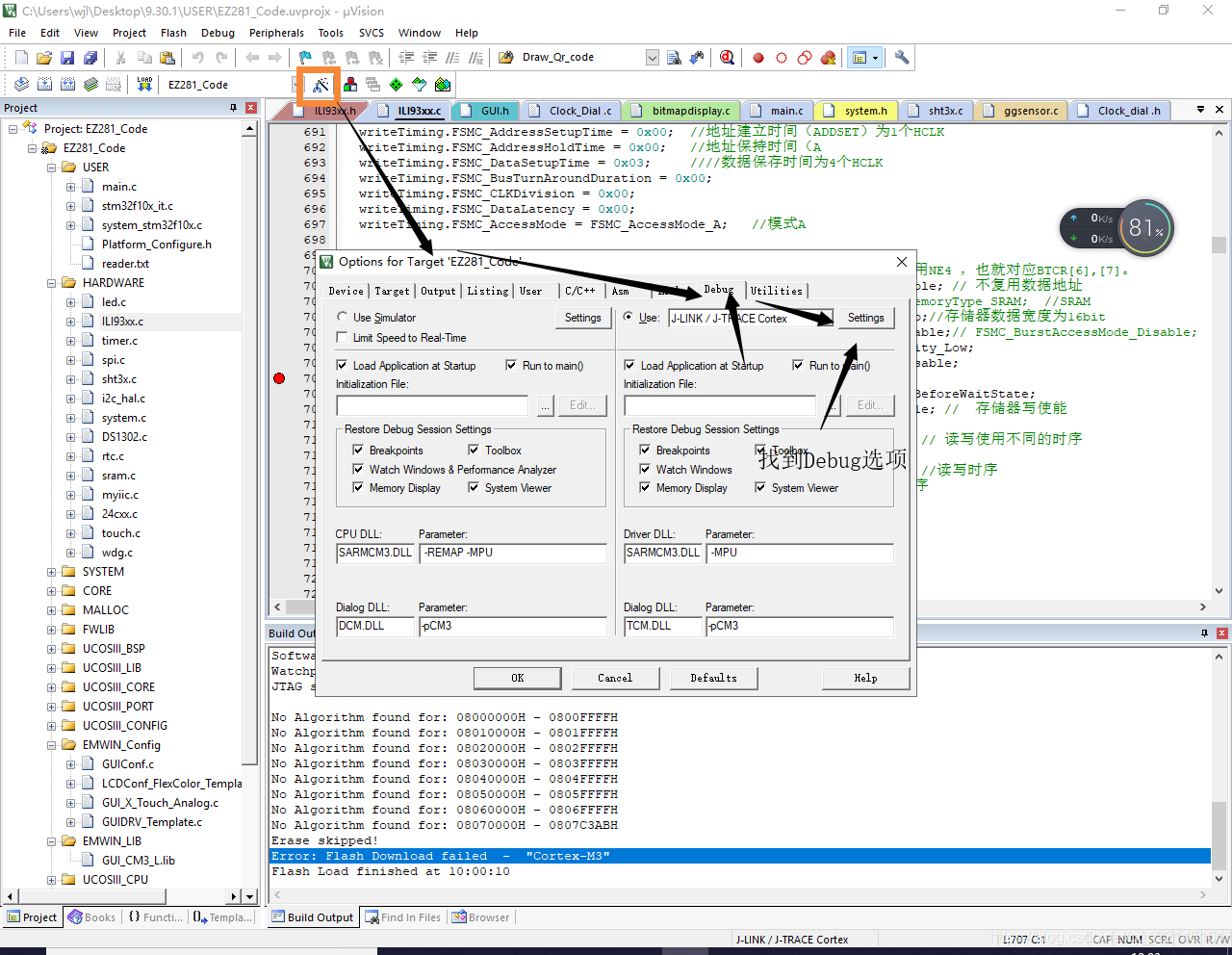The image size is (1232, 955).
Task: Open the EZ281_Code target dropdown
Action: [x=295, y=85]
